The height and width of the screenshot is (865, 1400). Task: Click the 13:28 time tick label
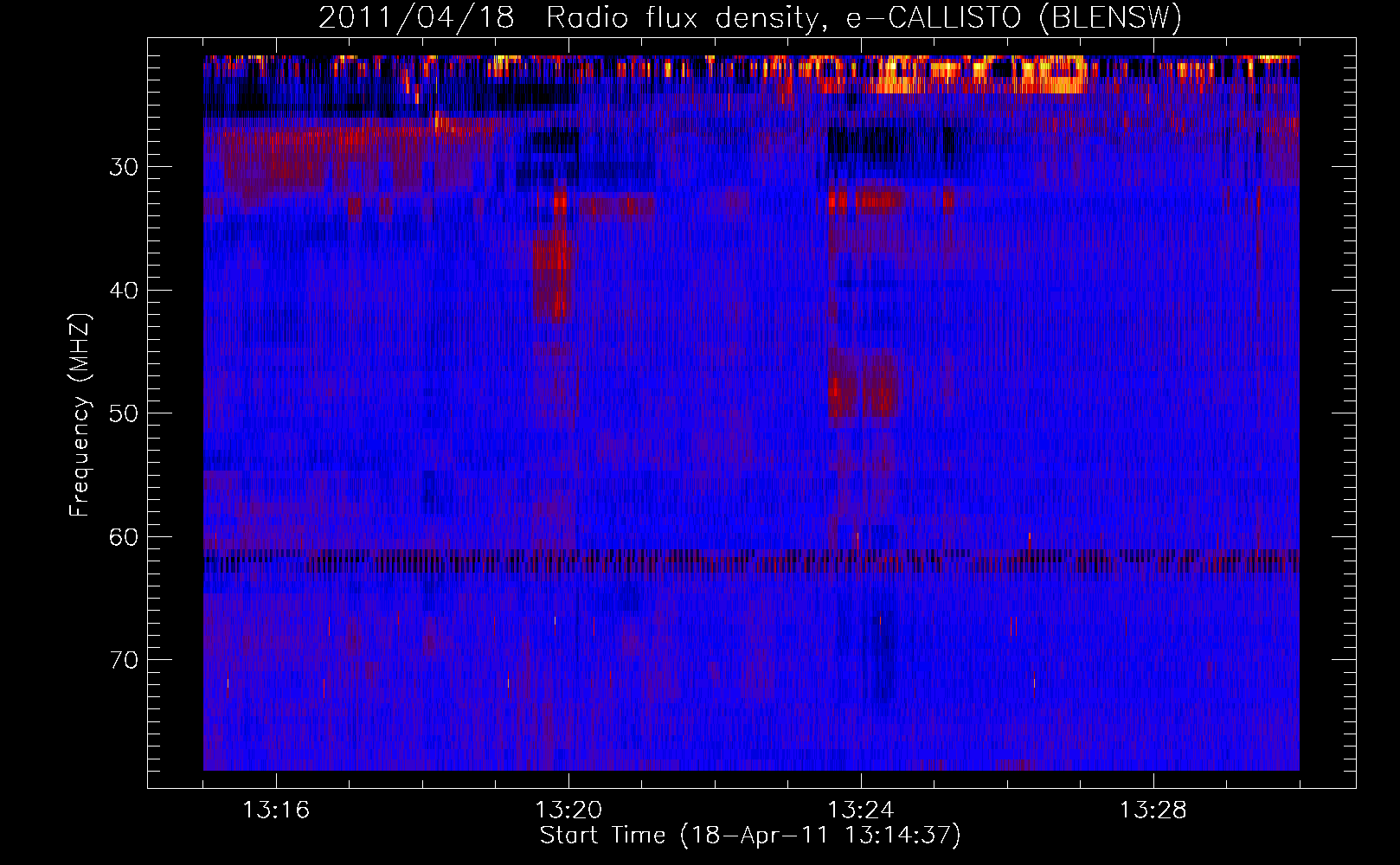click(1153, 811)
